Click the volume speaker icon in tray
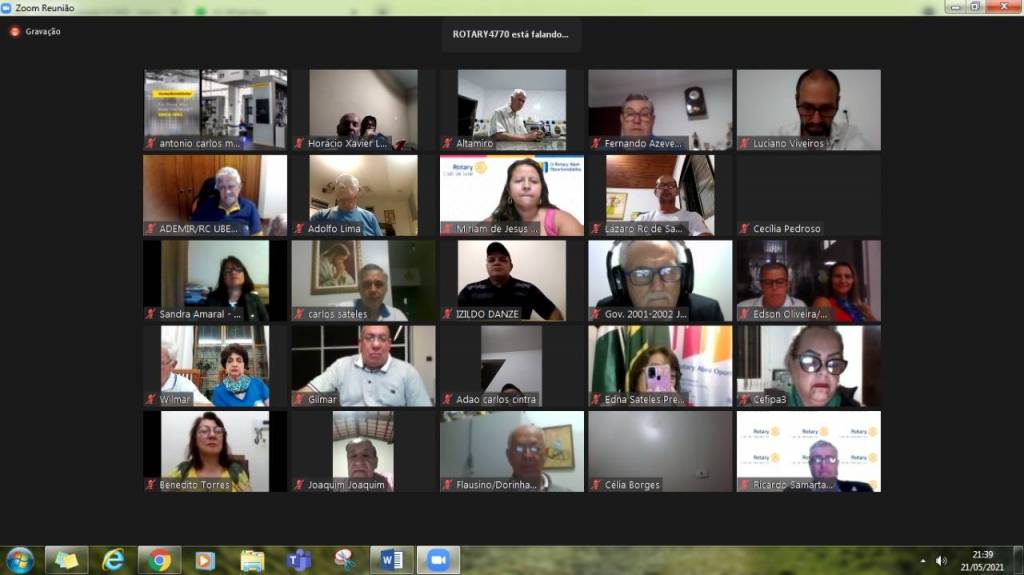This screenshot has height=575, width=1024. [941, 560]
